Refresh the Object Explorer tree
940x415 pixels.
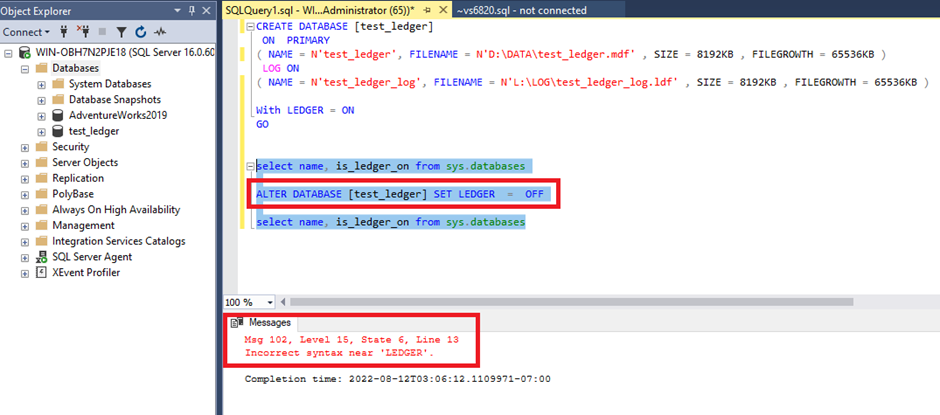click(141, 32)
